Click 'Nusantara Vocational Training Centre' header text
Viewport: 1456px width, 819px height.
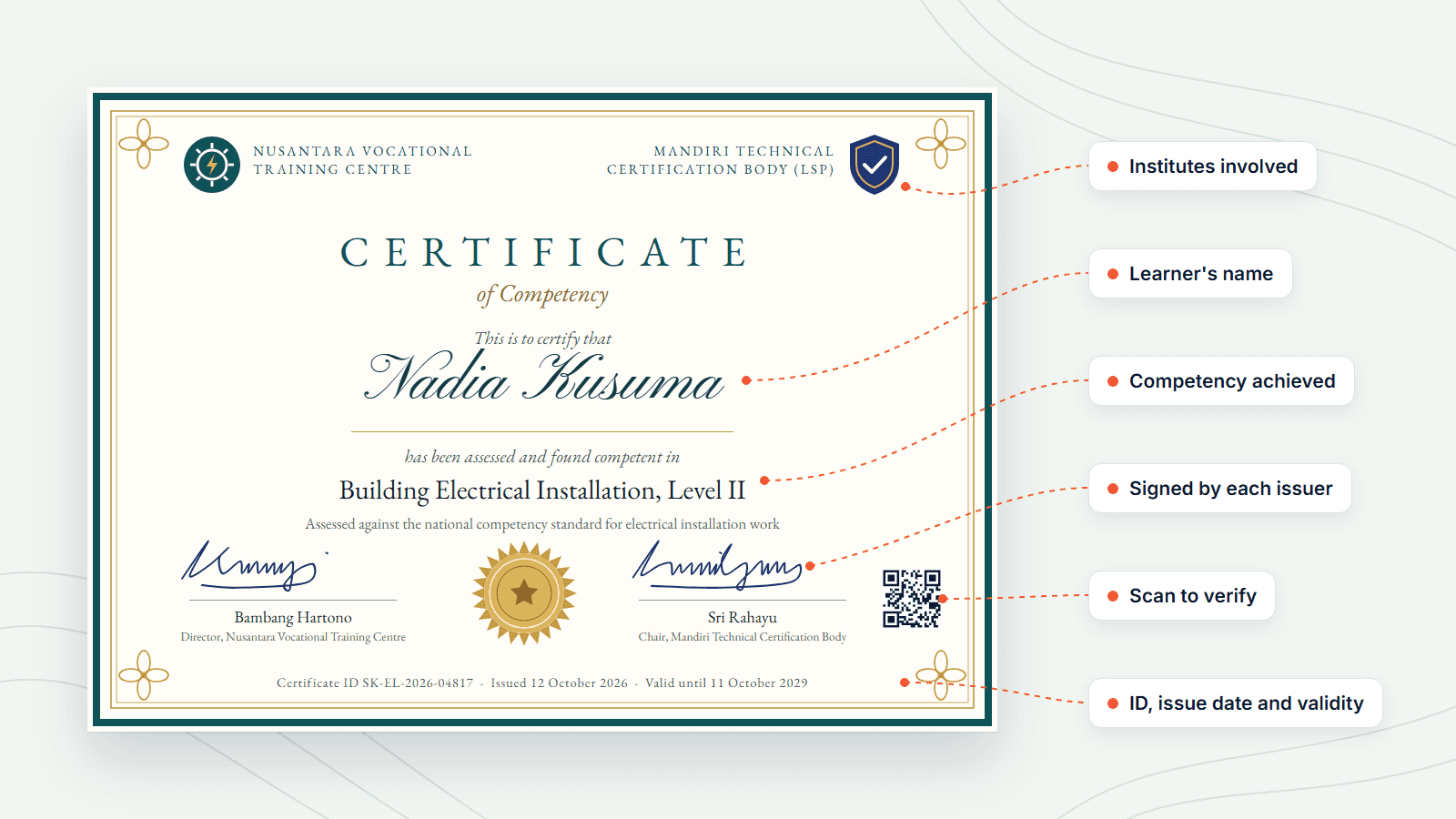362,160
